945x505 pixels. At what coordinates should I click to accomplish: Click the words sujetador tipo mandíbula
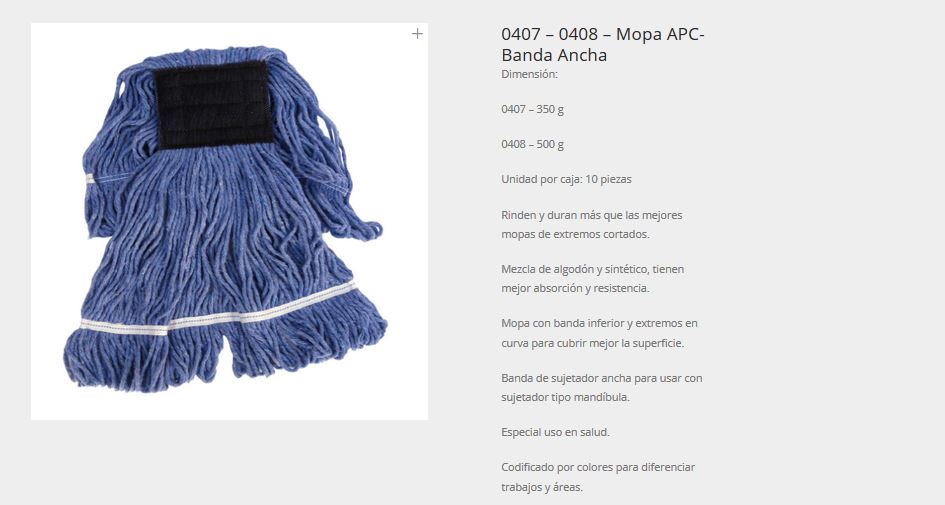565,397
